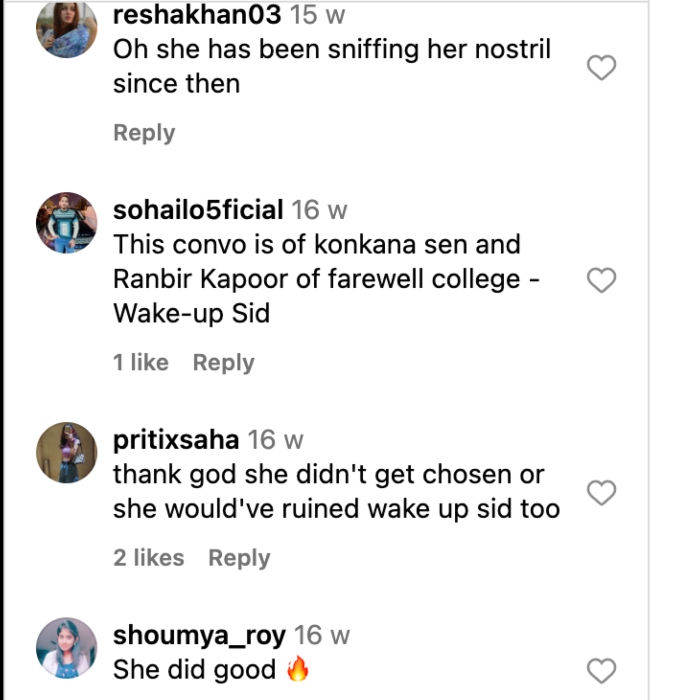
Task: Reply to sohailo5ficial's Wake-up Sid comment
Action: (223, 363)
